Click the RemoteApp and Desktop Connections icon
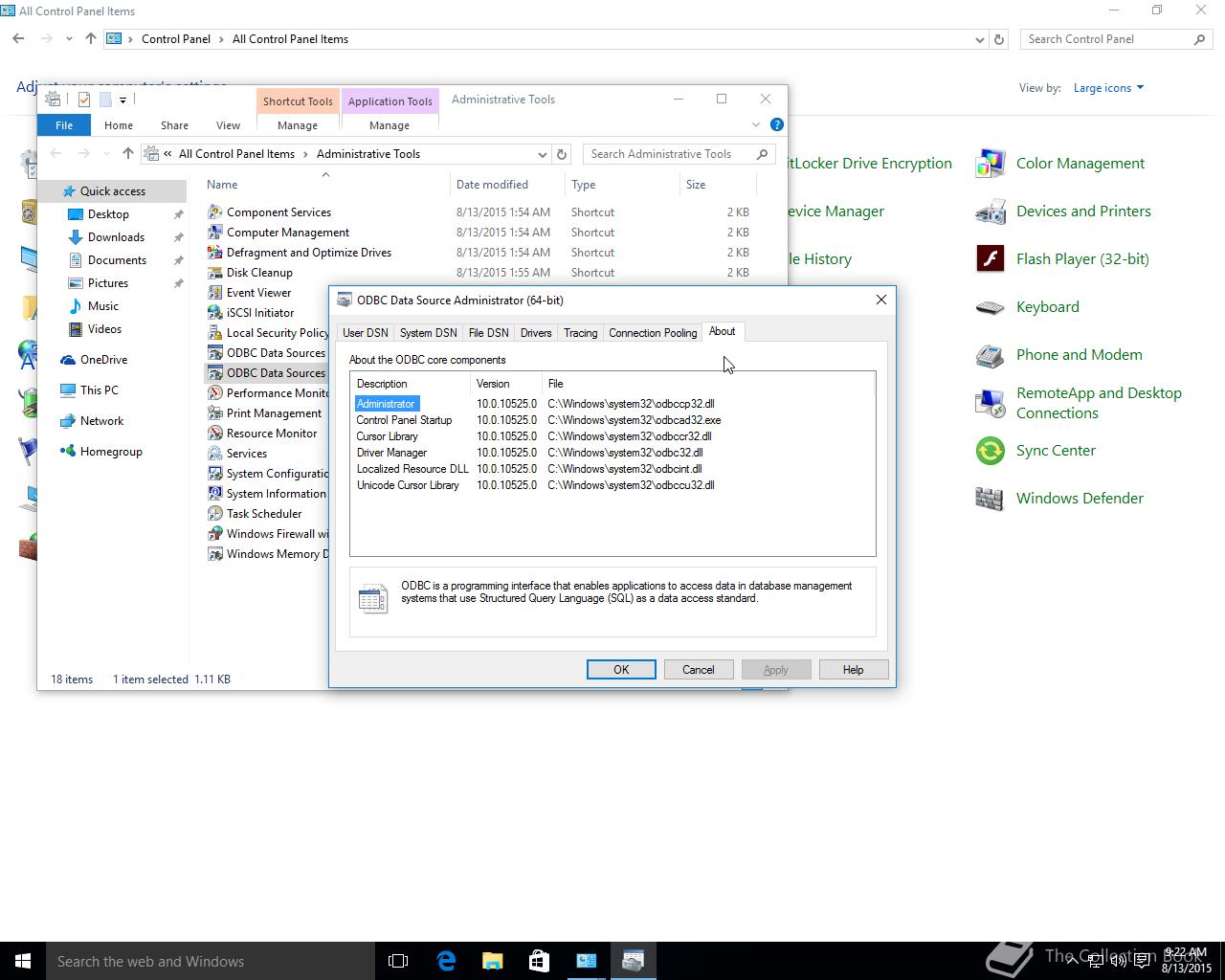The image size is (1225, 980). 990,403
